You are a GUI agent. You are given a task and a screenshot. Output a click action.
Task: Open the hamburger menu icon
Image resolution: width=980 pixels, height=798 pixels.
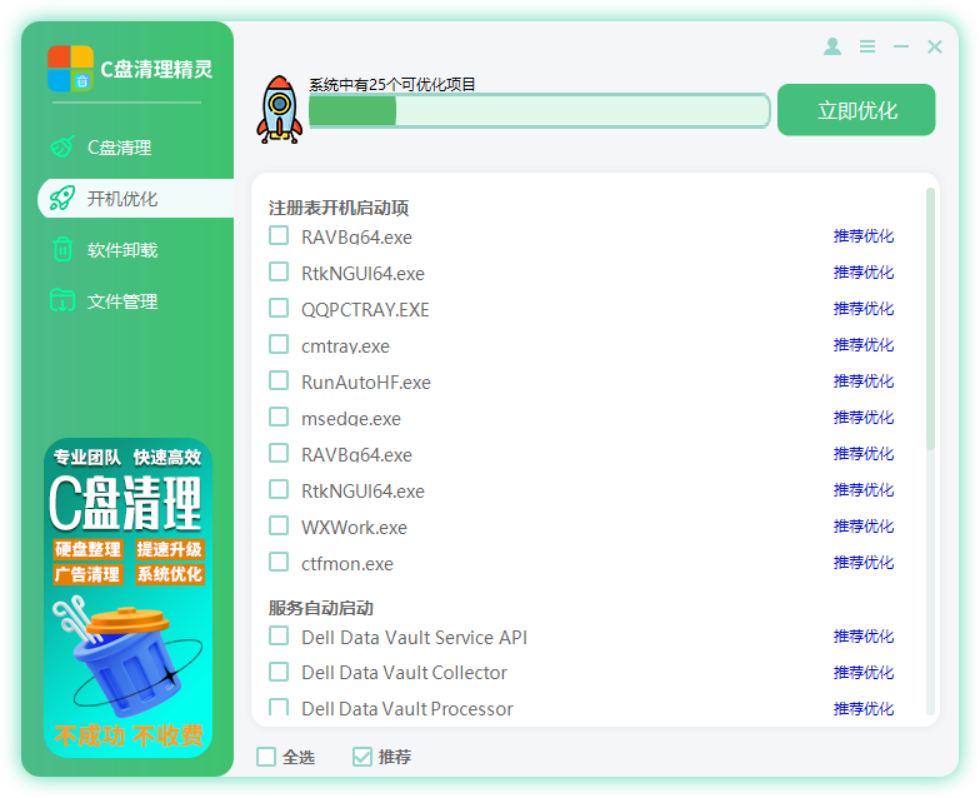pos(867,46)
